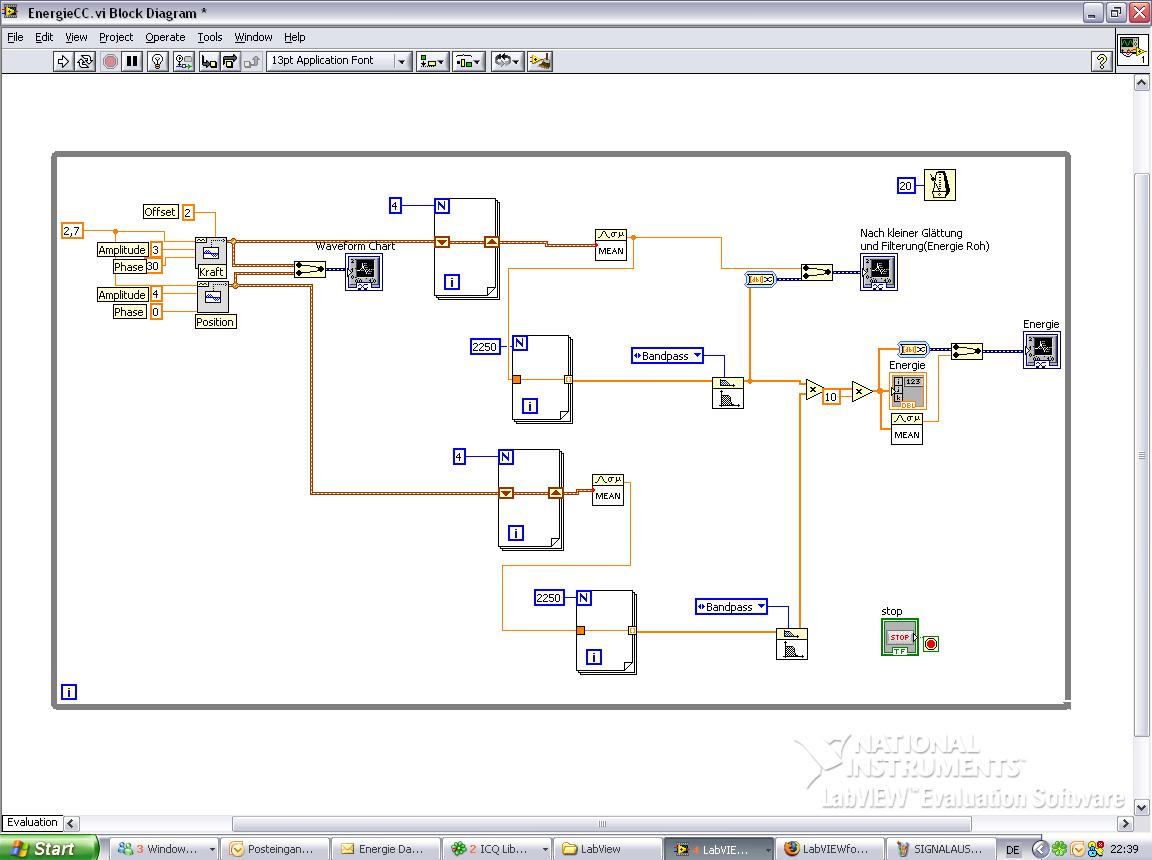Click vertical scrollbar down arrow

(x=1141, y=806)
